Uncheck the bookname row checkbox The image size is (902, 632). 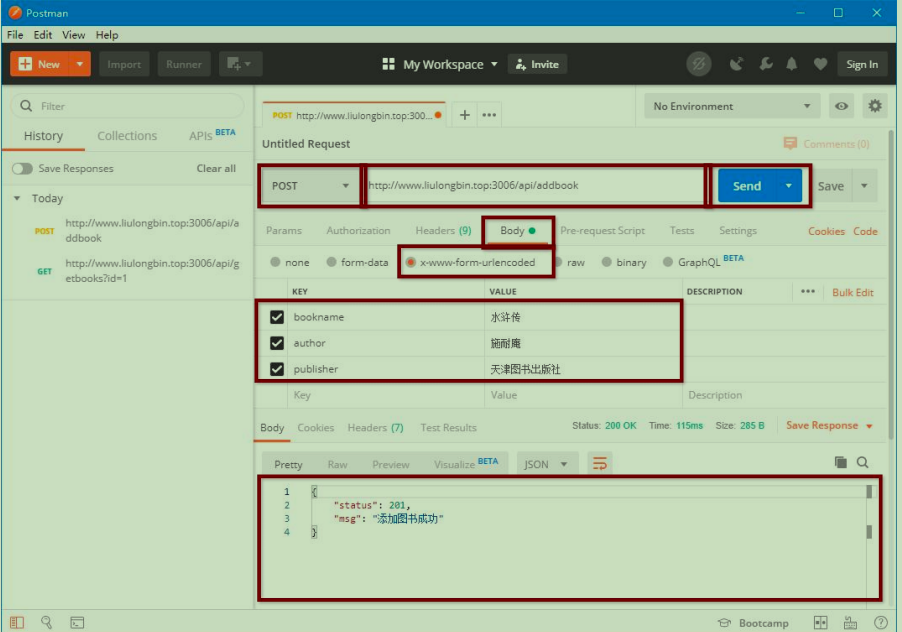point(277,317)
